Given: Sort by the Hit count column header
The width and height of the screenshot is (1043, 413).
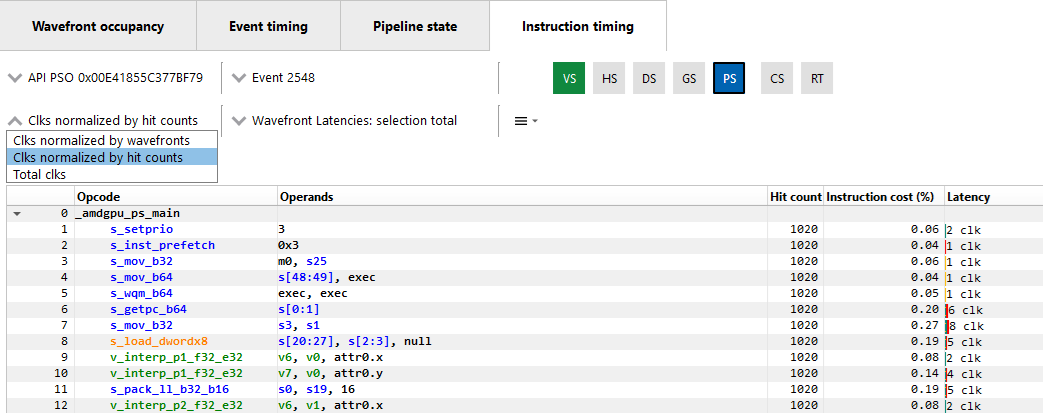Looking at the screenshot, I should coord(795,197).
